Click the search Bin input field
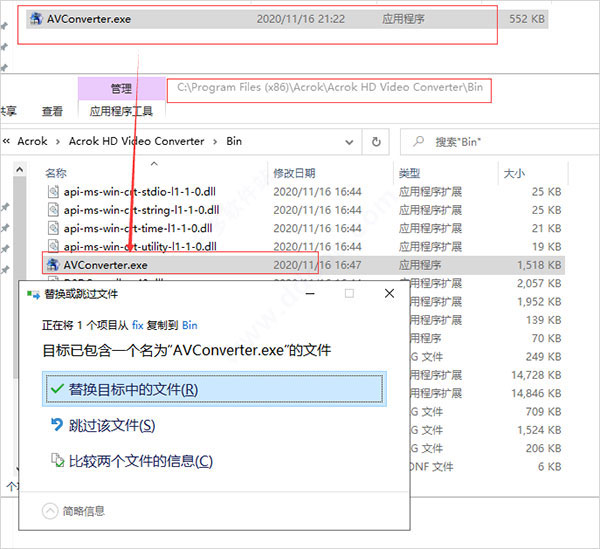Screen dimensions: 600x549 [x=499, y=142]
